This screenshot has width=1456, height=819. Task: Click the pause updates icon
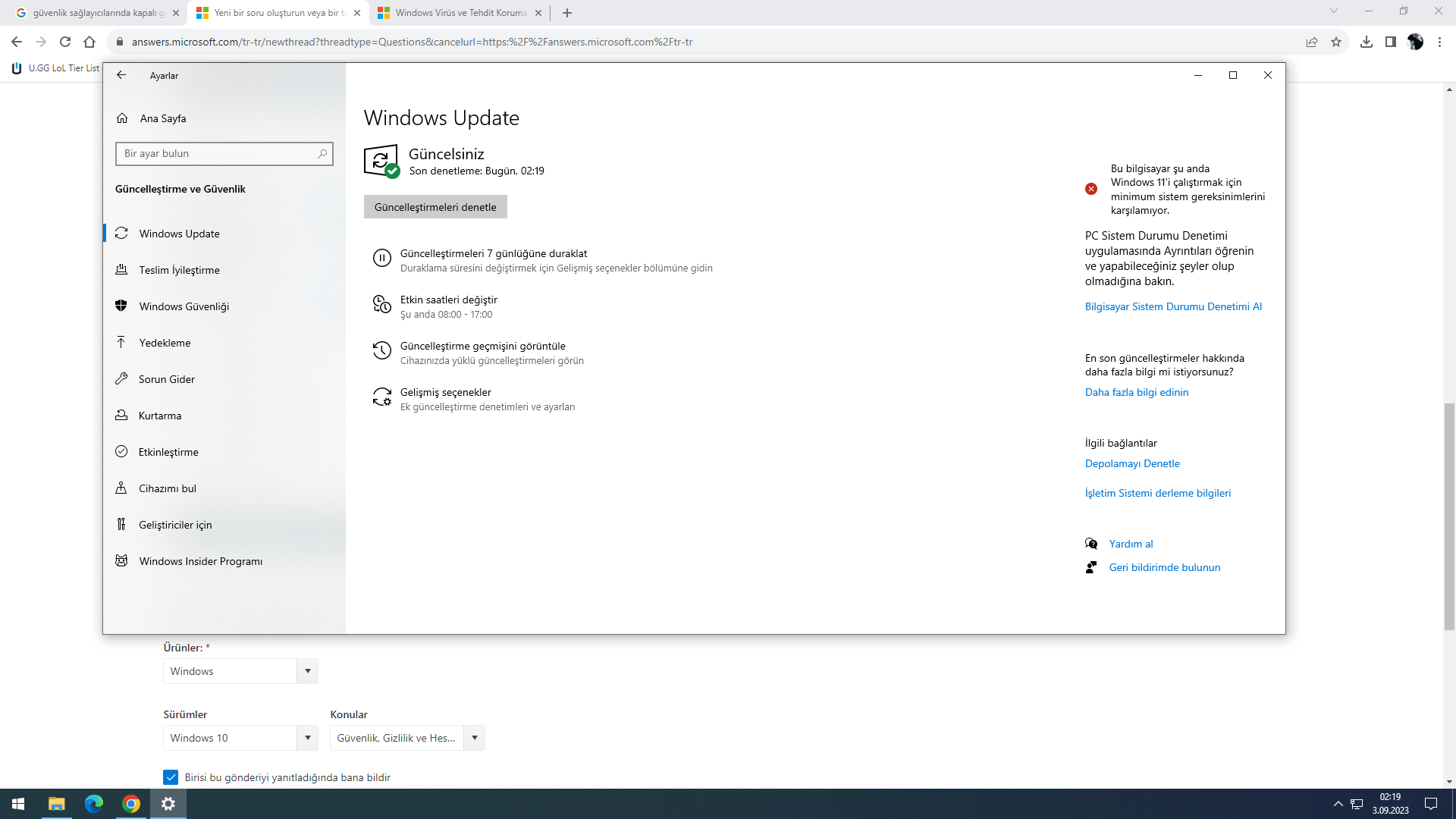381,259
